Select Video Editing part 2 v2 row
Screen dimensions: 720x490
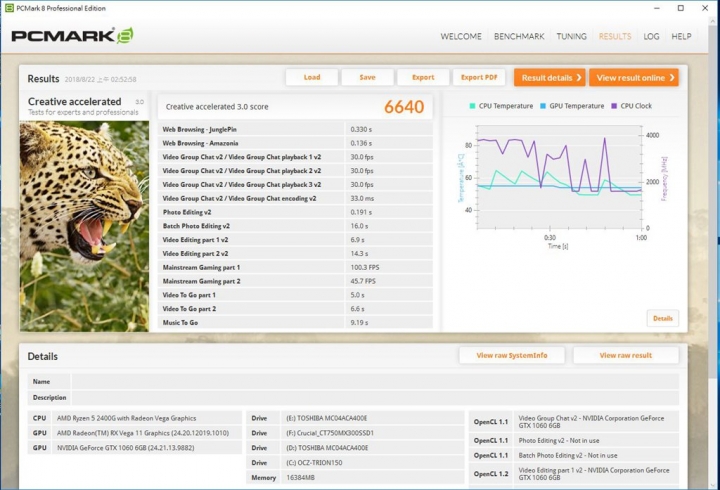[295, 253]
